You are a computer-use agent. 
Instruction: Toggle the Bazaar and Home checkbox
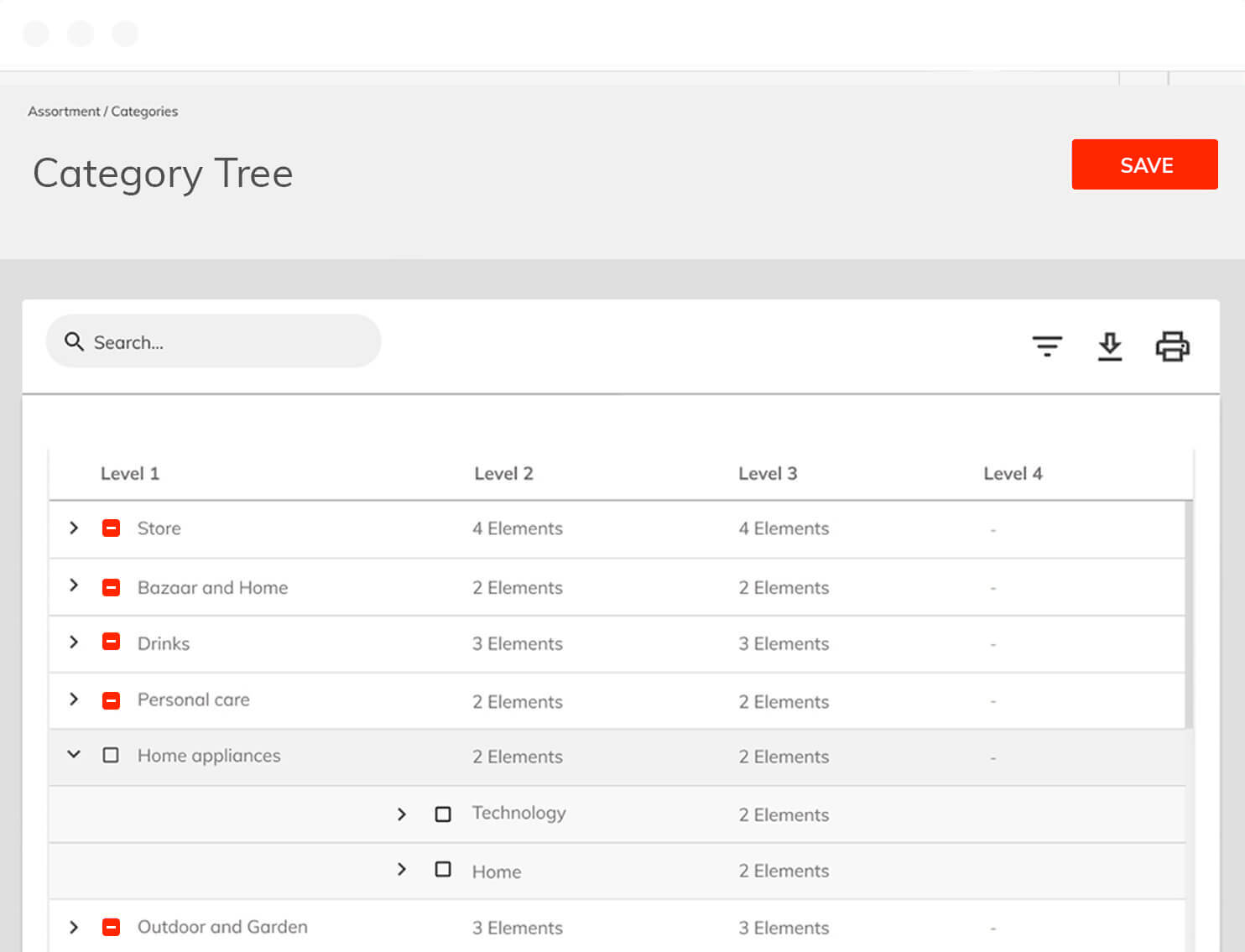click(x=111, y=587)
